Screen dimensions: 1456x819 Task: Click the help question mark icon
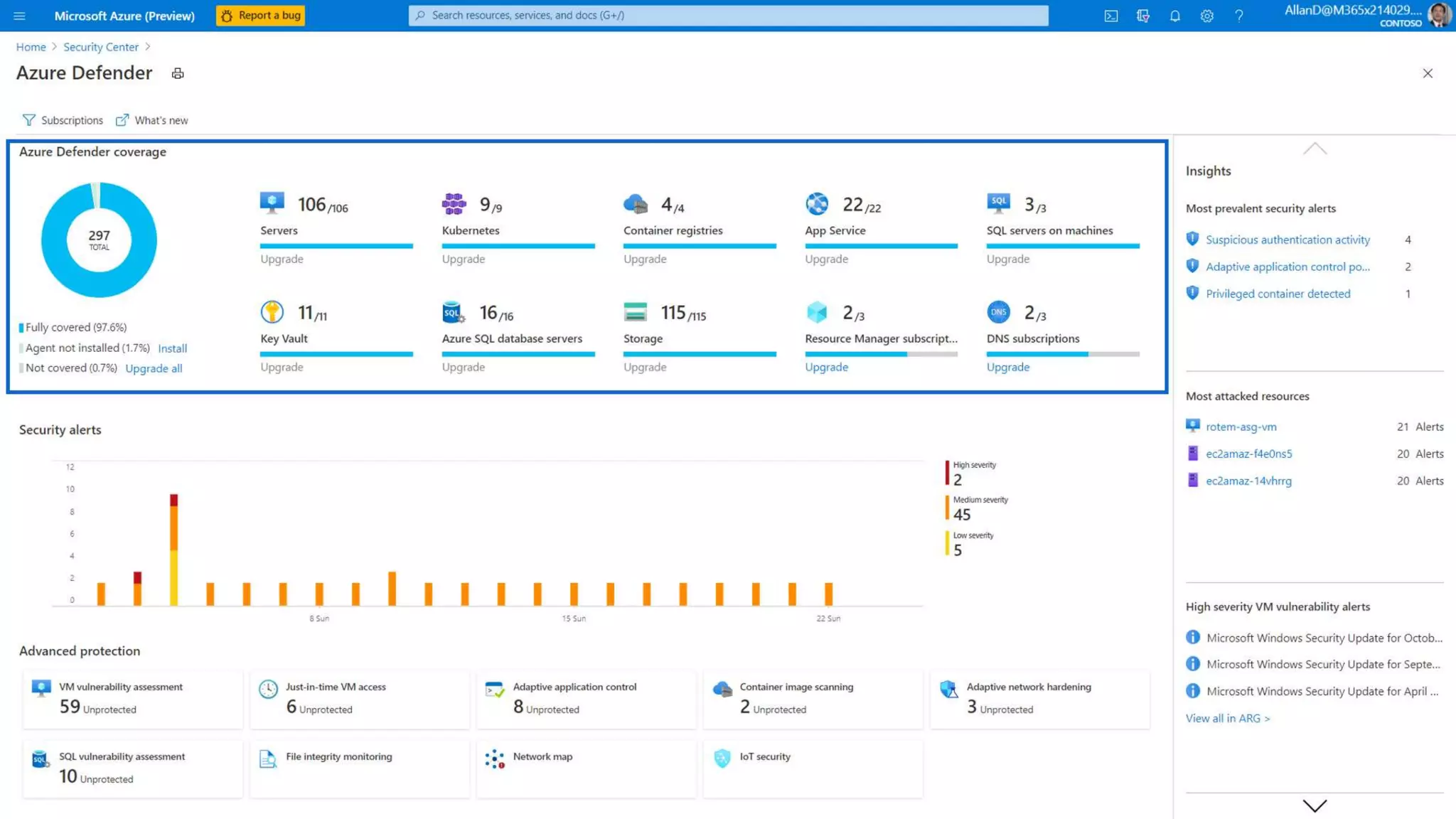[x=1239, y=16]
